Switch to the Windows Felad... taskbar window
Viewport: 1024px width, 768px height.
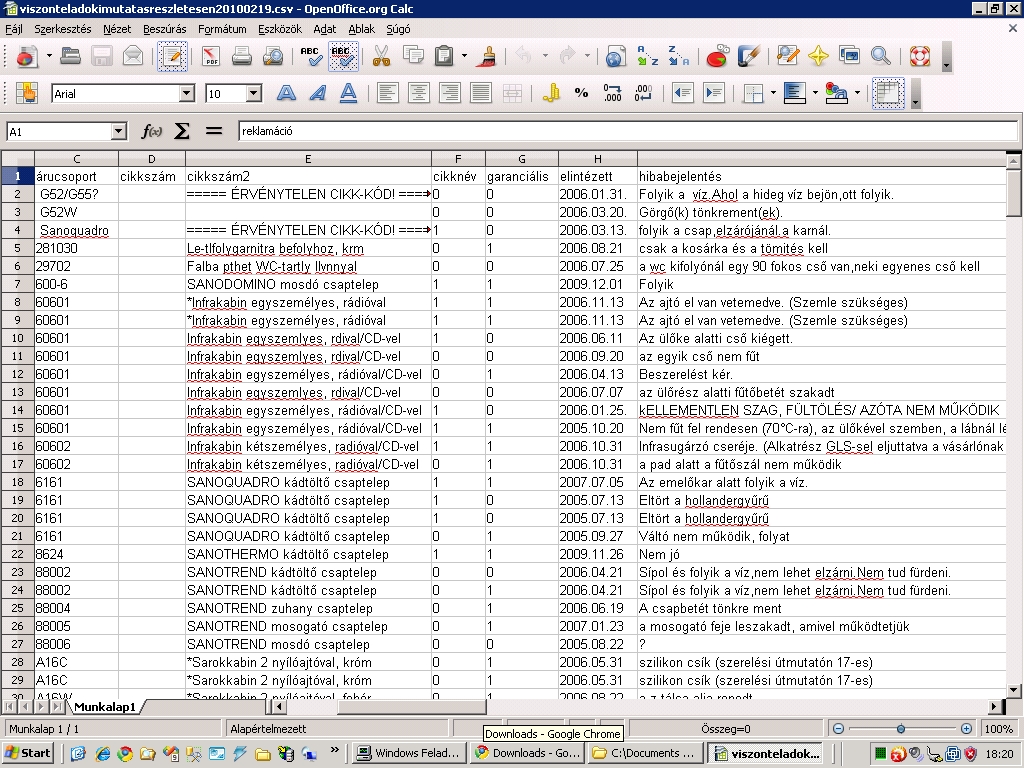click(x=410, y=753)
